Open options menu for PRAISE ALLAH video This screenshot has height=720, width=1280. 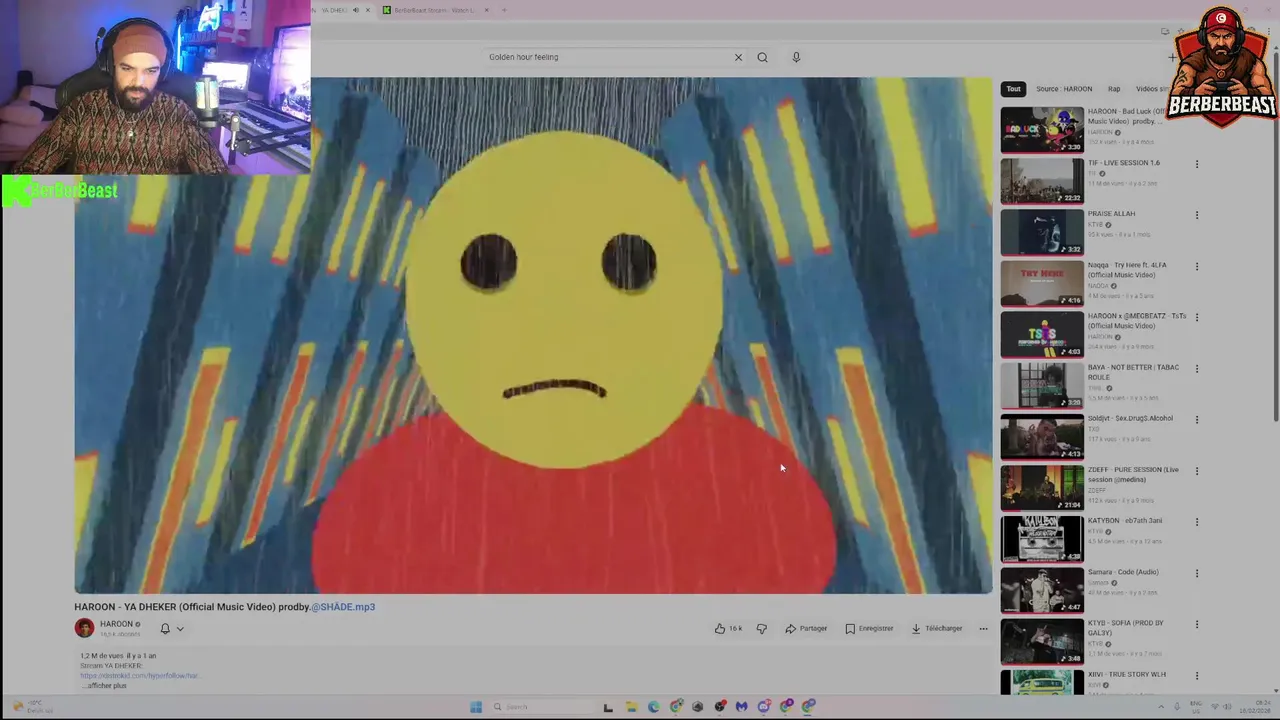click(x=1196, y=215)
